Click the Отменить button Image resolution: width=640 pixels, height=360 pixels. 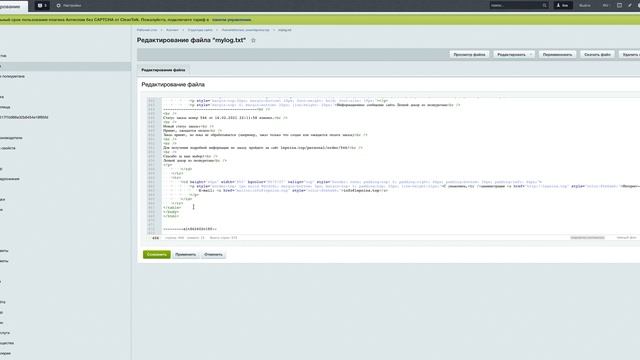pyautogui.click(x=213, y=254)
